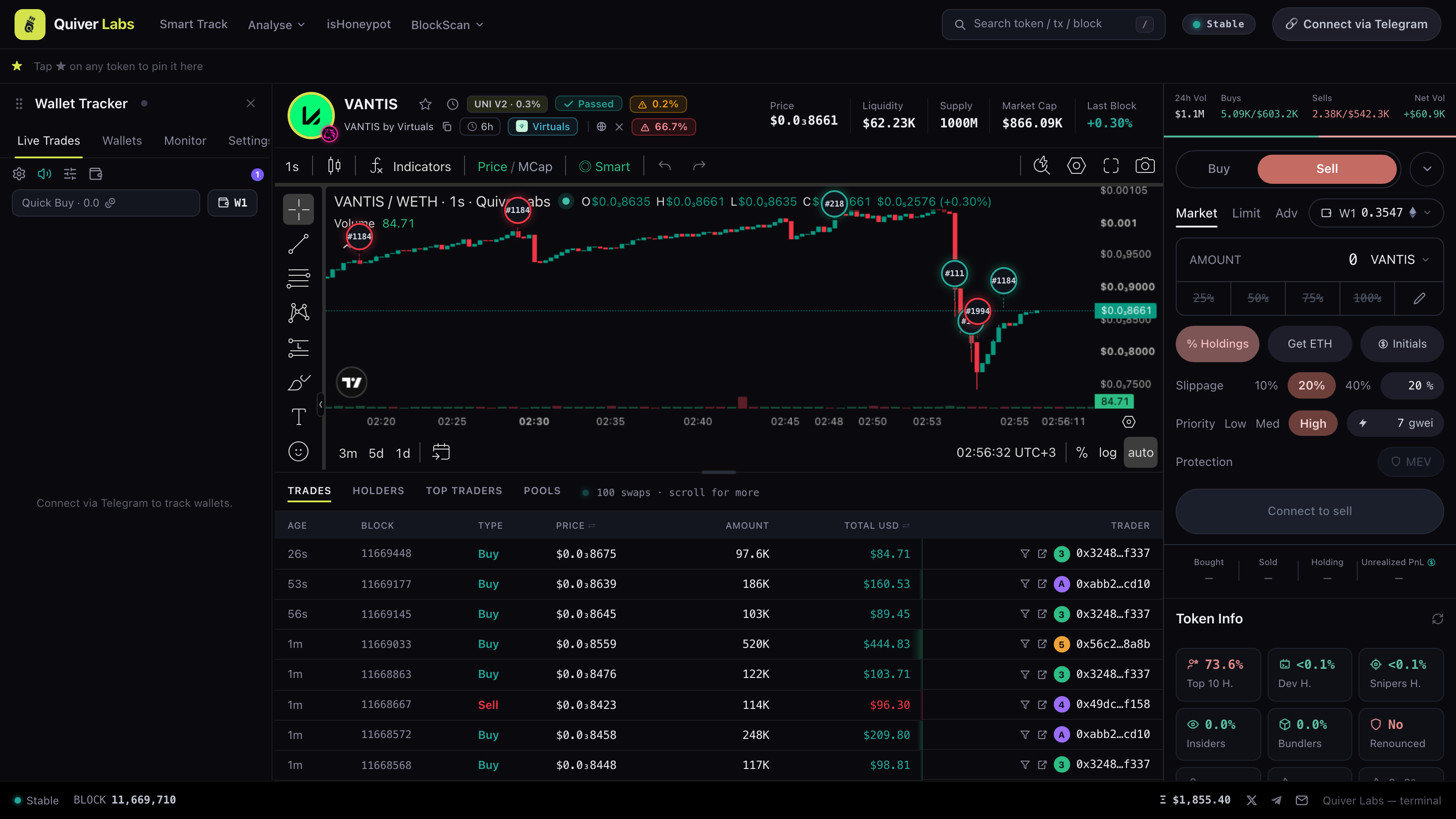Set priority to Med

[1267, 423]
